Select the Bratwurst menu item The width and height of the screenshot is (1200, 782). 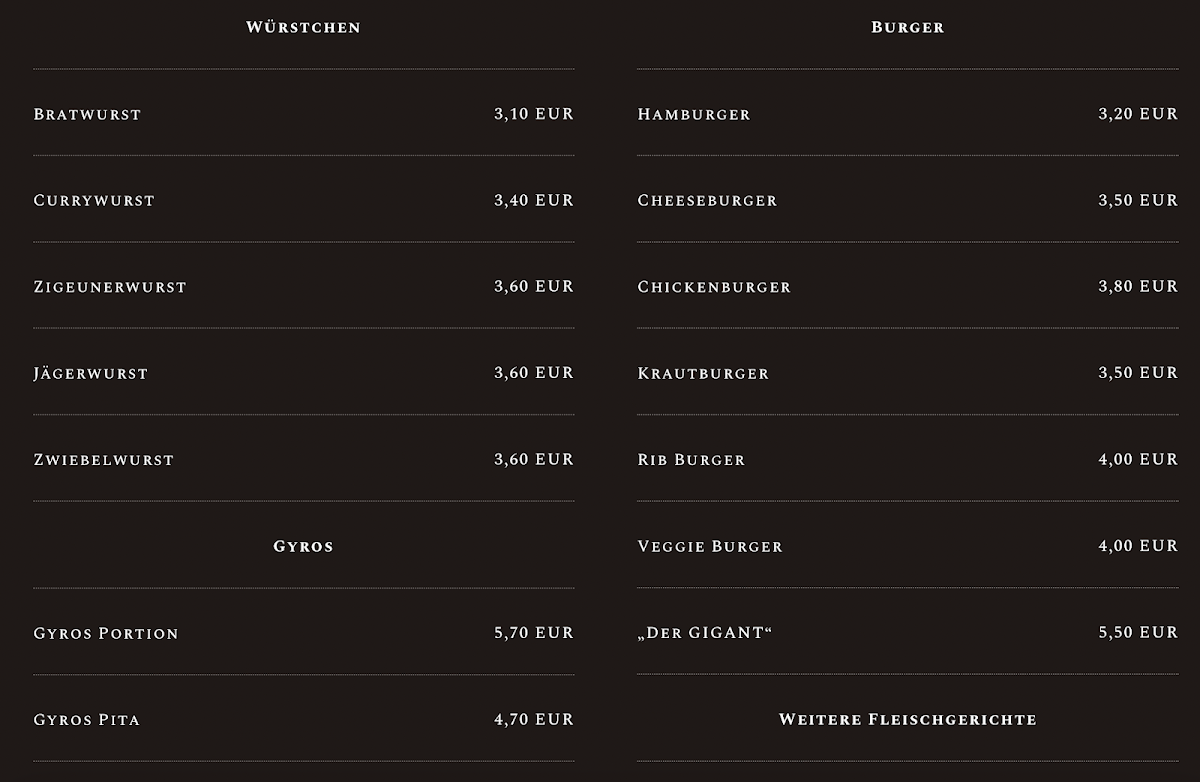point(87,114)
